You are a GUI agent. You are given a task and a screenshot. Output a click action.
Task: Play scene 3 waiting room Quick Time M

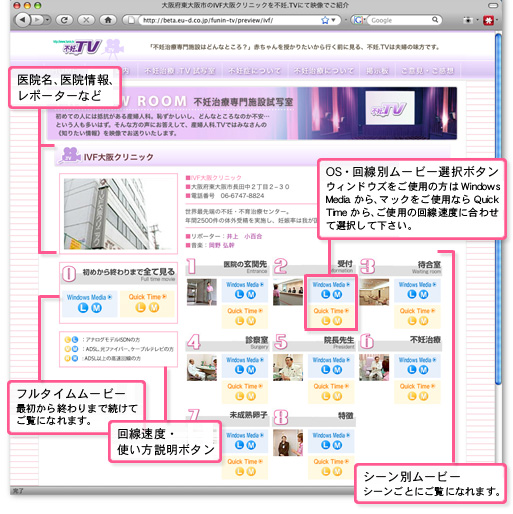(423, 321)
